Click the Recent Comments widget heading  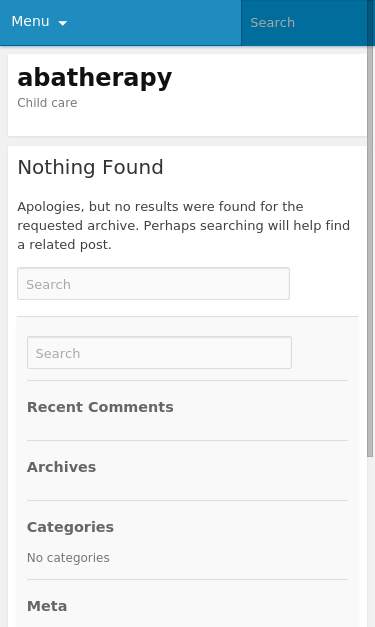(x=100, y=407)
